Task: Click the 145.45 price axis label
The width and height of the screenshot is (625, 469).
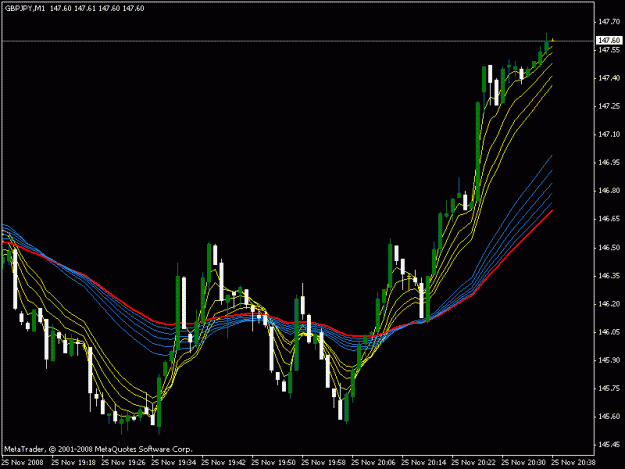Action: (609, 445)
